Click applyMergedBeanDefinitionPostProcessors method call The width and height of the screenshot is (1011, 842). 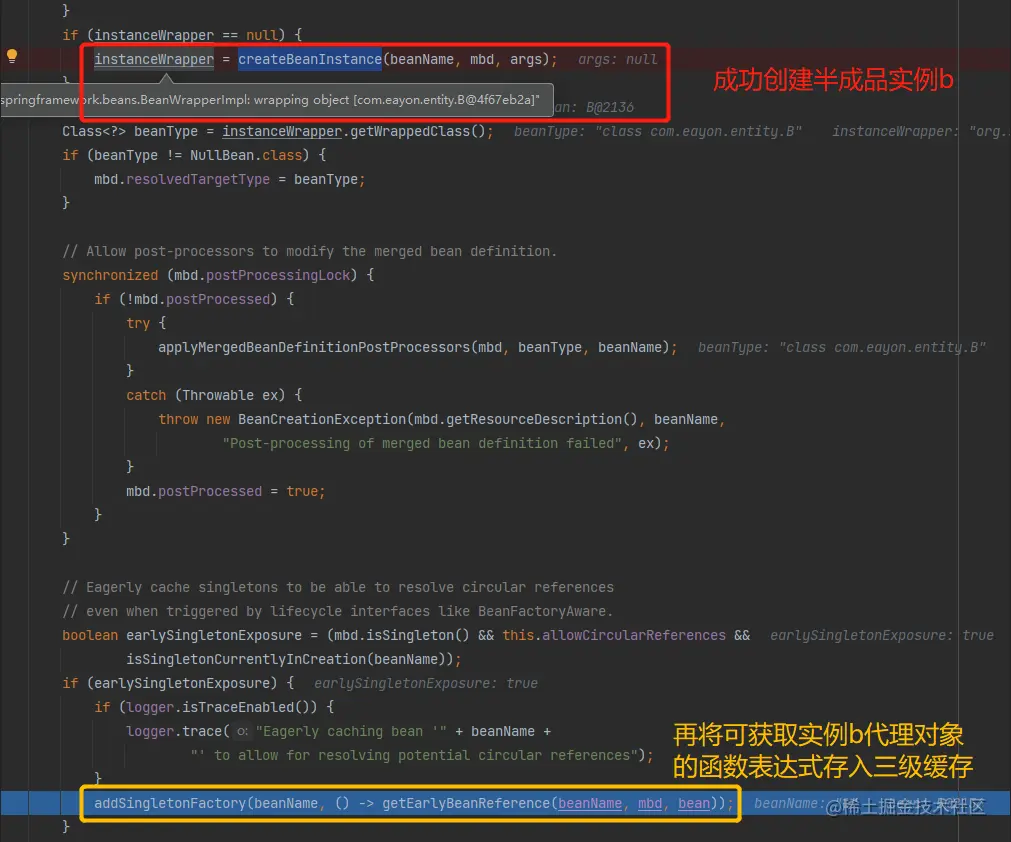(x=314, y=348)
